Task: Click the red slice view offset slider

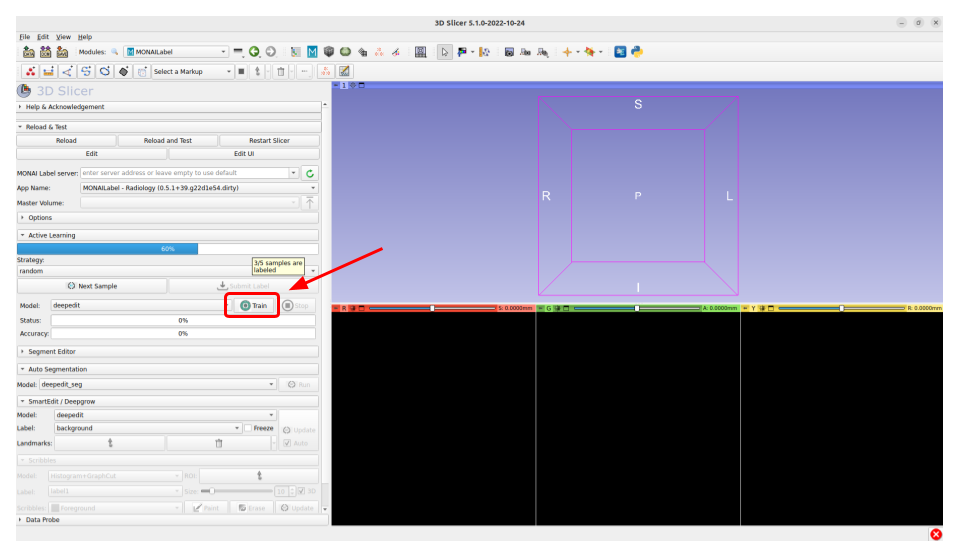Action: point(432,309)
